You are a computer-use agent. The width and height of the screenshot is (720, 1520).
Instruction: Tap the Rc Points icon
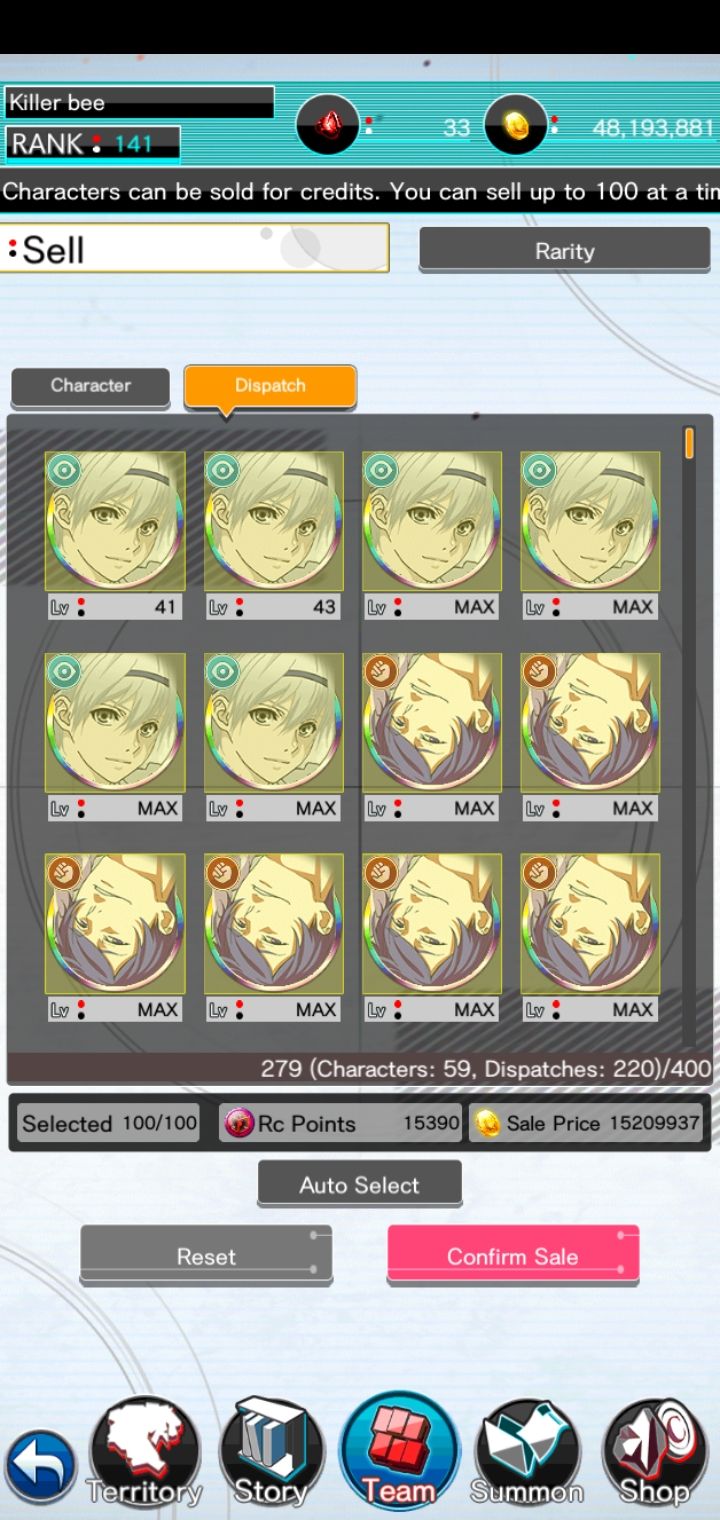(239, 1123)
